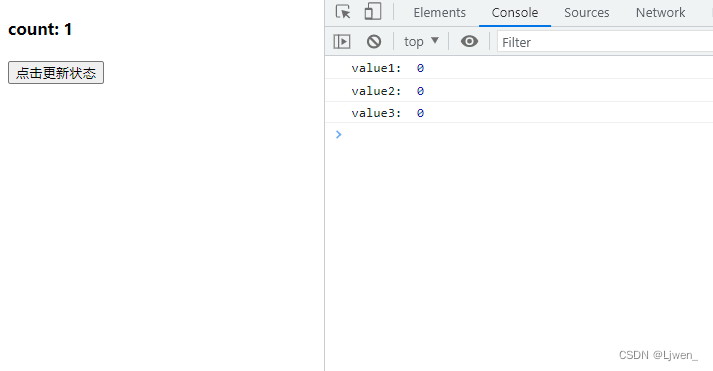Viewport: 713px width, 371px height.
Task: Open the top JavaScript context dropdown
Action: tap(421, 41)
